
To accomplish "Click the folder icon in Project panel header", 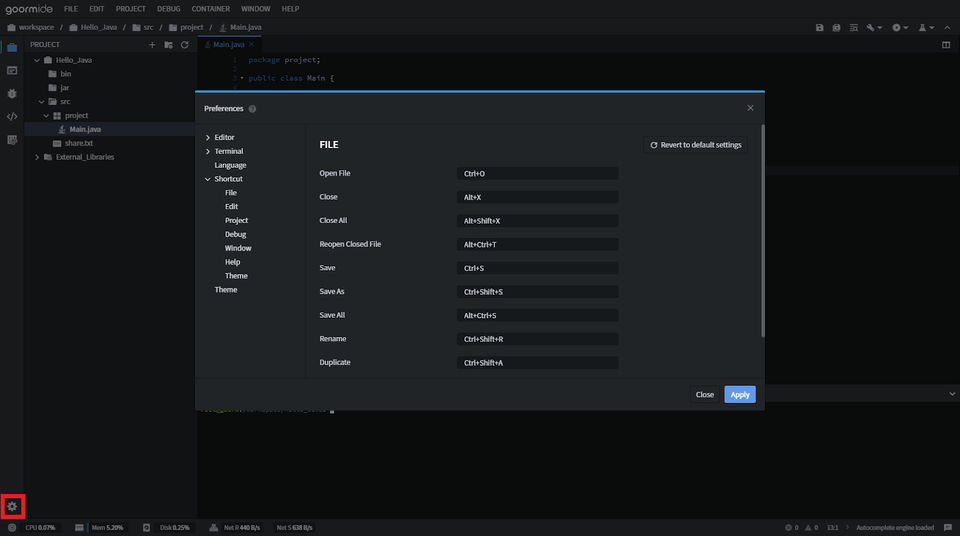I will [x=168, y=45].
